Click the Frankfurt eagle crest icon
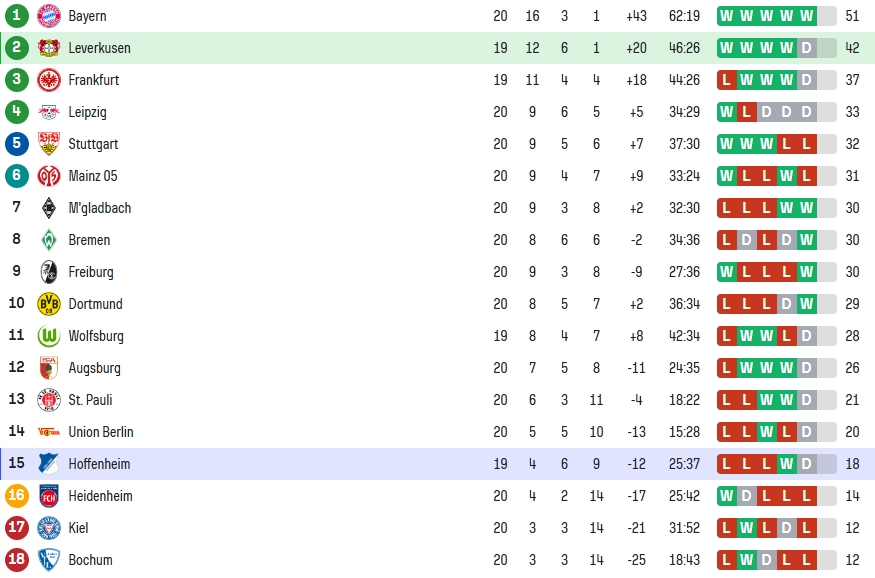This screenshot has height=578, width=875. tap(49, 80)
